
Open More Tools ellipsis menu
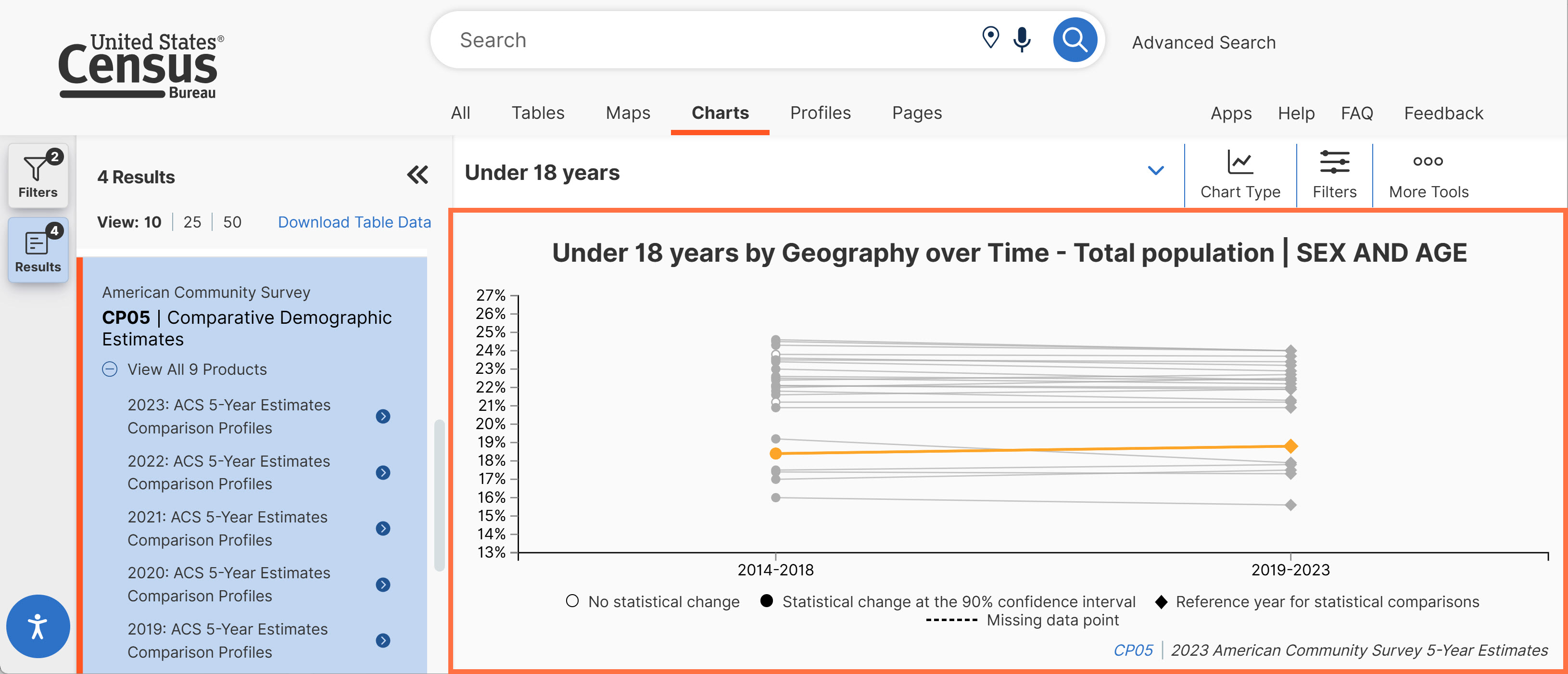pos(1428,175)
